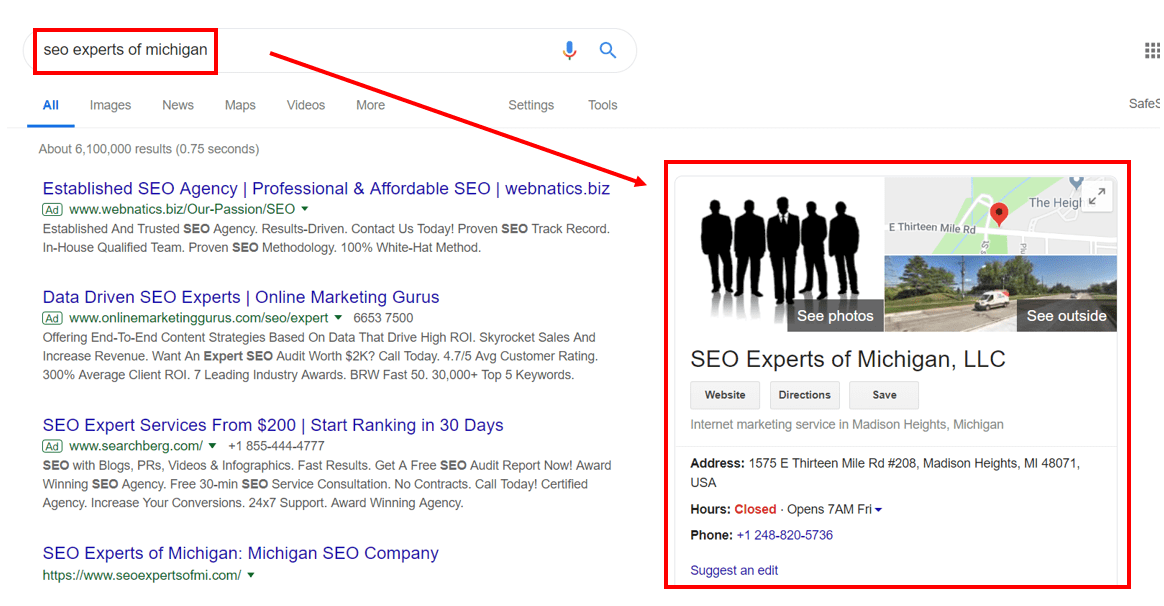This screenshot has width=1164, height=606.
Task: Open the Google apps grid icon
Action: tap(1151, 51)
